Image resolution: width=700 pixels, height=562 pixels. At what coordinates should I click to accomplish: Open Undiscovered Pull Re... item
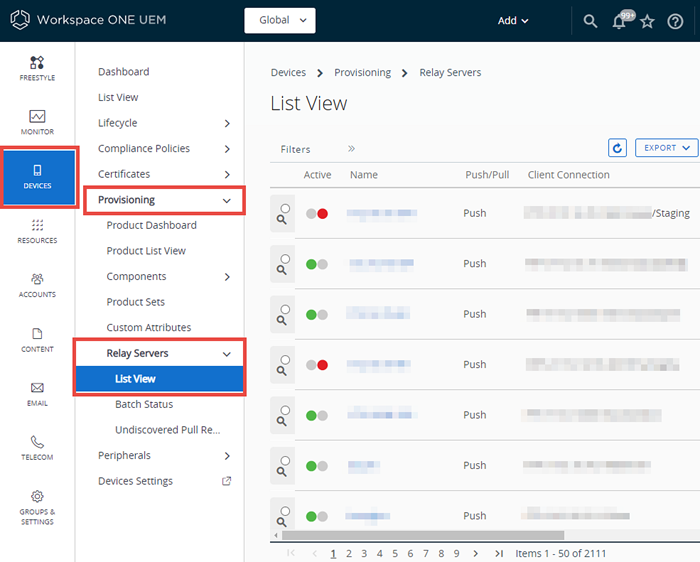click(x=167, y=429)
